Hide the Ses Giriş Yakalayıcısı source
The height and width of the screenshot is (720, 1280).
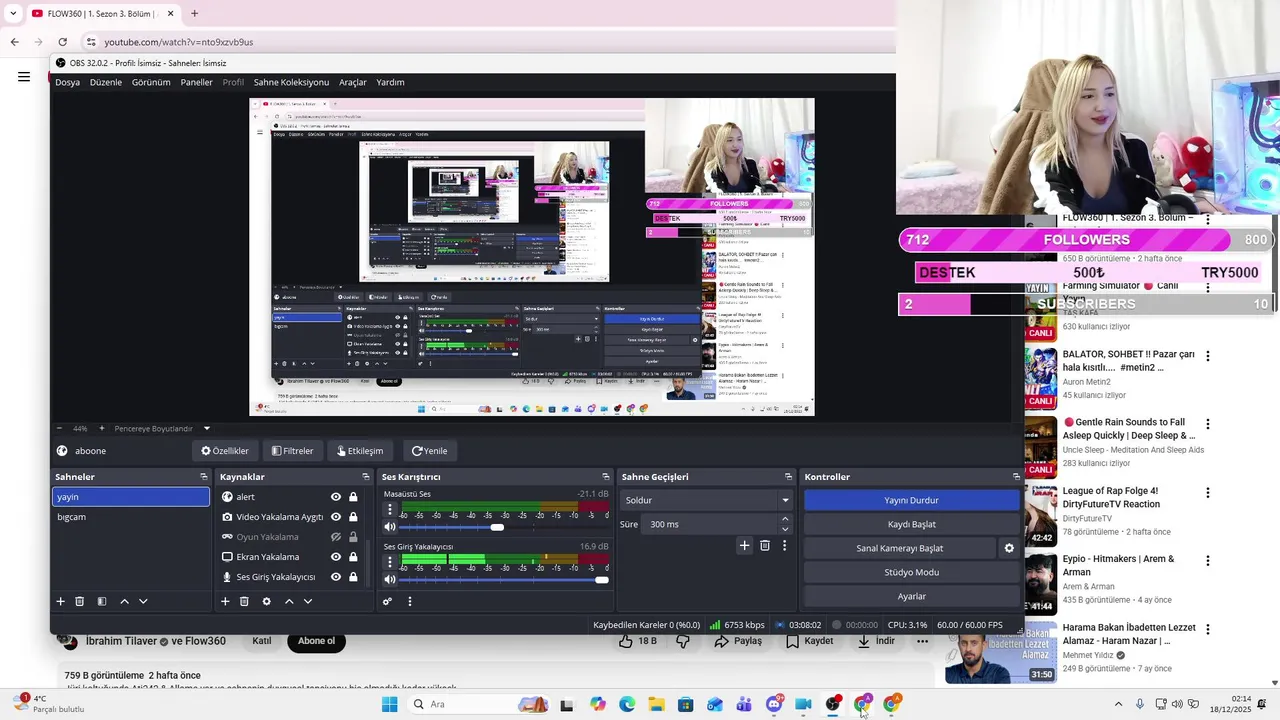336,577
